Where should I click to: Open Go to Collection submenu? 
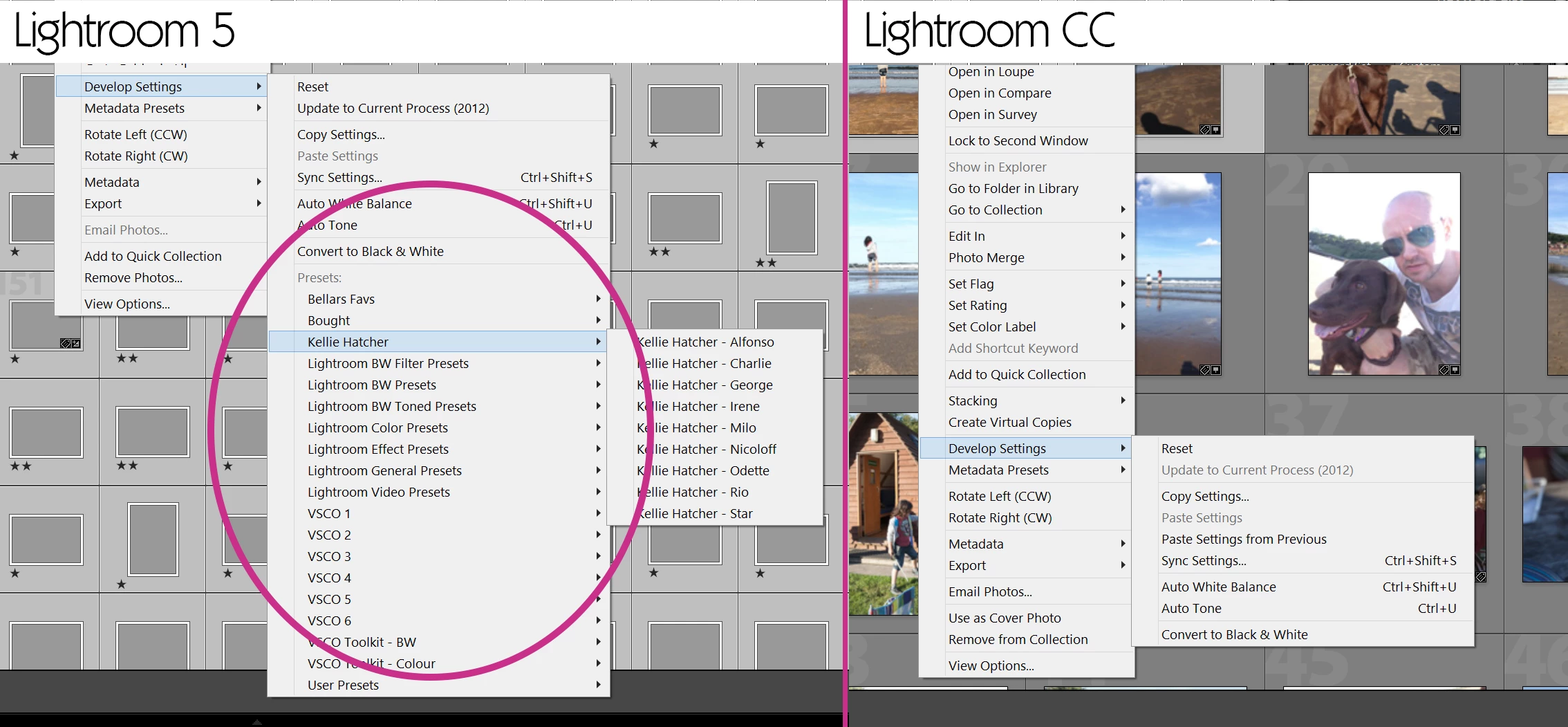(x=1027, y=210)
